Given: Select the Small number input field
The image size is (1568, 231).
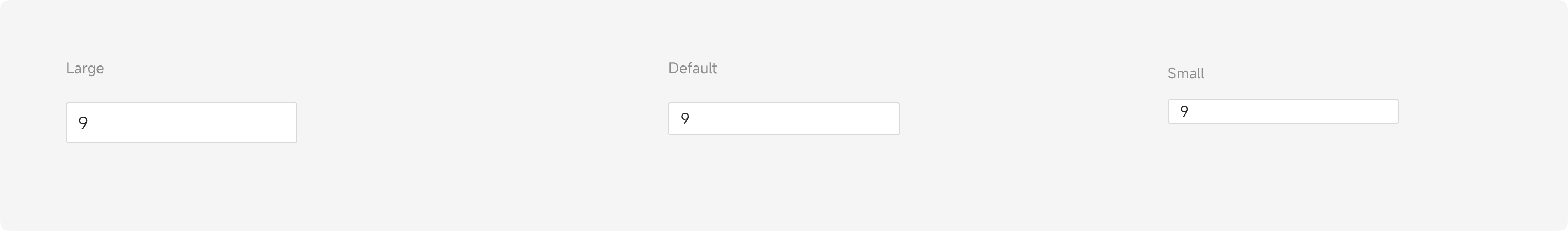Looking at the screenshot, I should [1283, 111].
